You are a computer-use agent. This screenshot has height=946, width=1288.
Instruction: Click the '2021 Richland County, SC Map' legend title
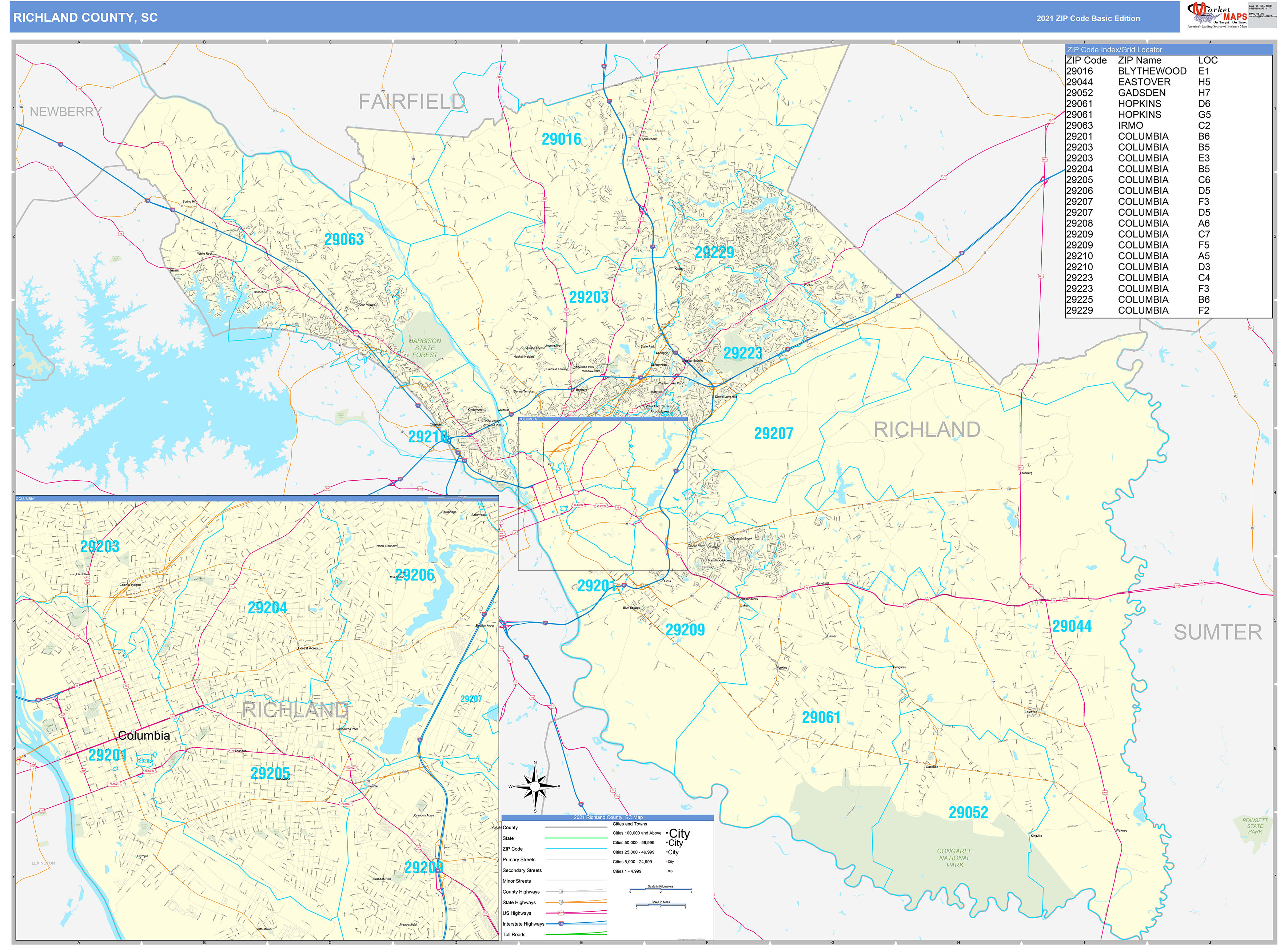(x=608, y=818)
